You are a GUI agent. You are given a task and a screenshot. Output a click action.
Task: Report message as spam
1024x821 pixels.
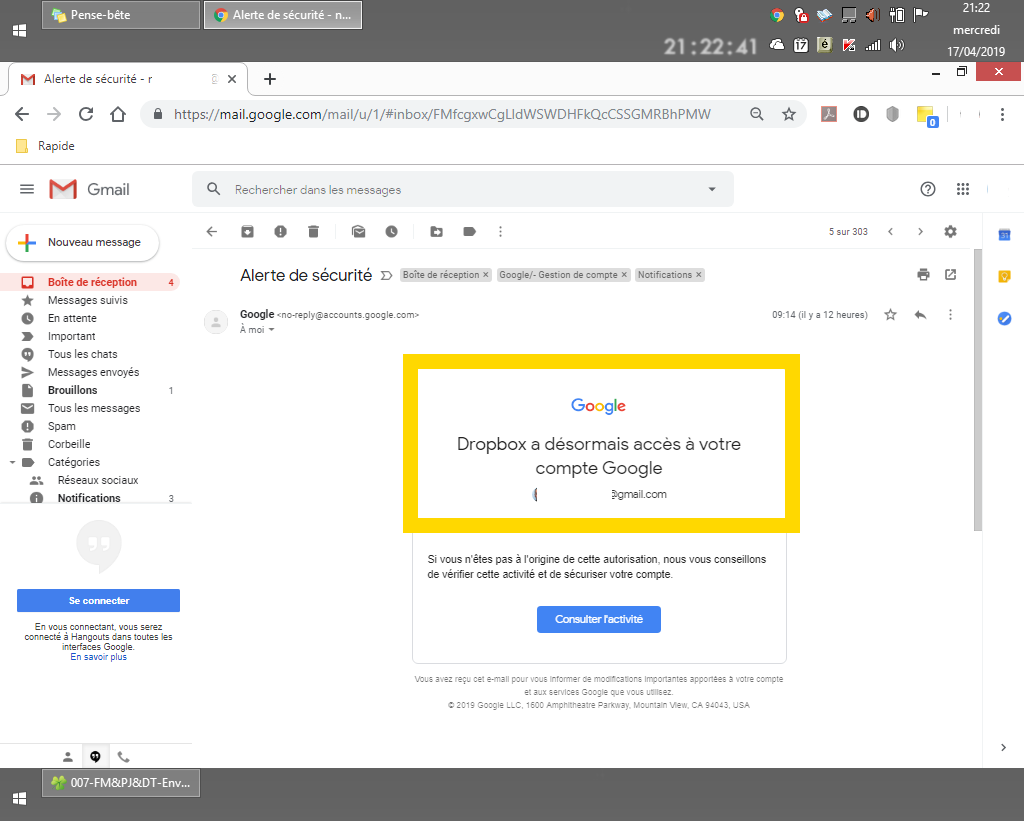pyautogui.click(x=280, y=232)
